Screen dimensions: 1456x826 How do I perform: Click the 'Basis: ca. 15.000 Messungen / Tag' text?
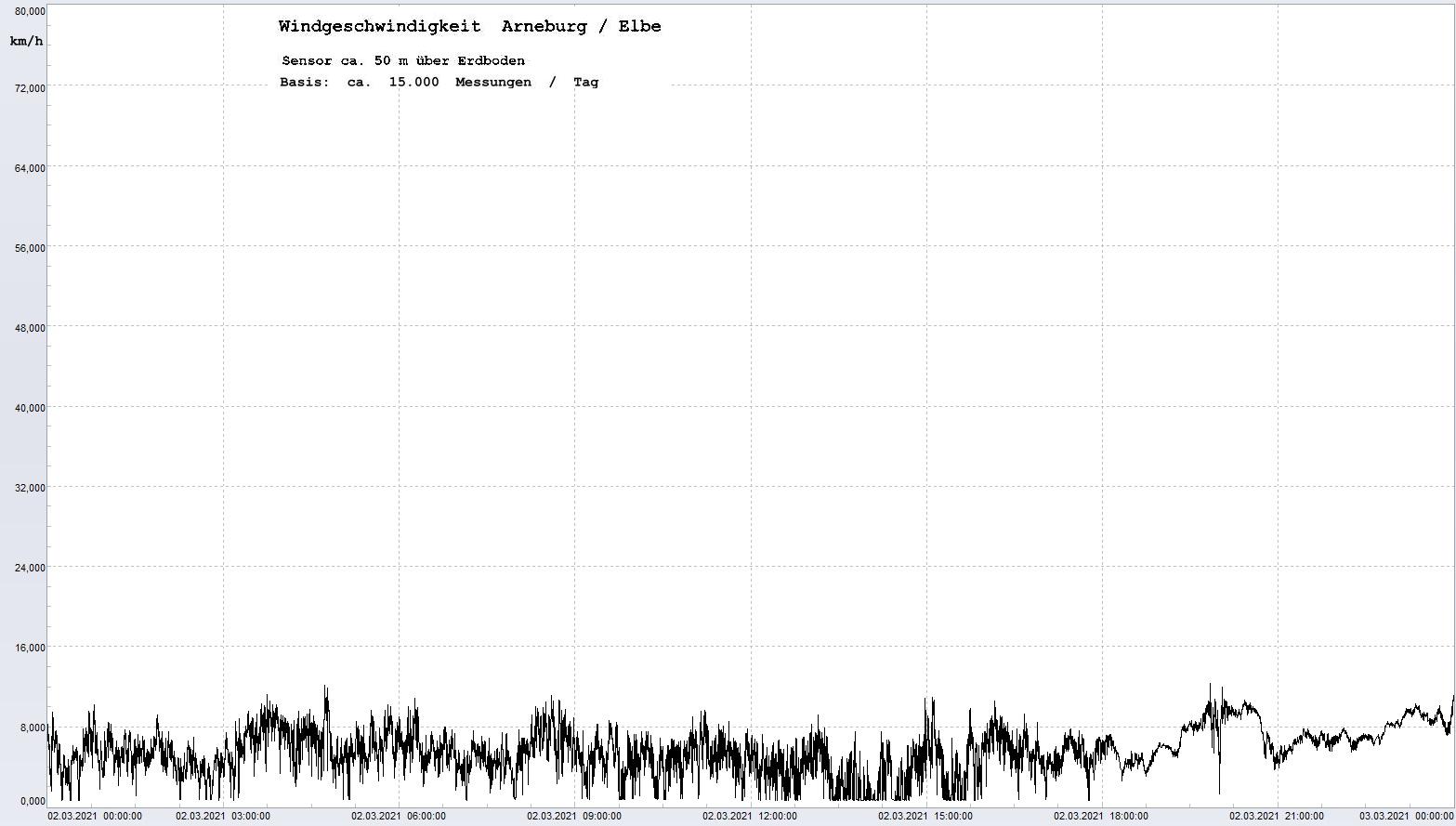[x=439, y=82]
